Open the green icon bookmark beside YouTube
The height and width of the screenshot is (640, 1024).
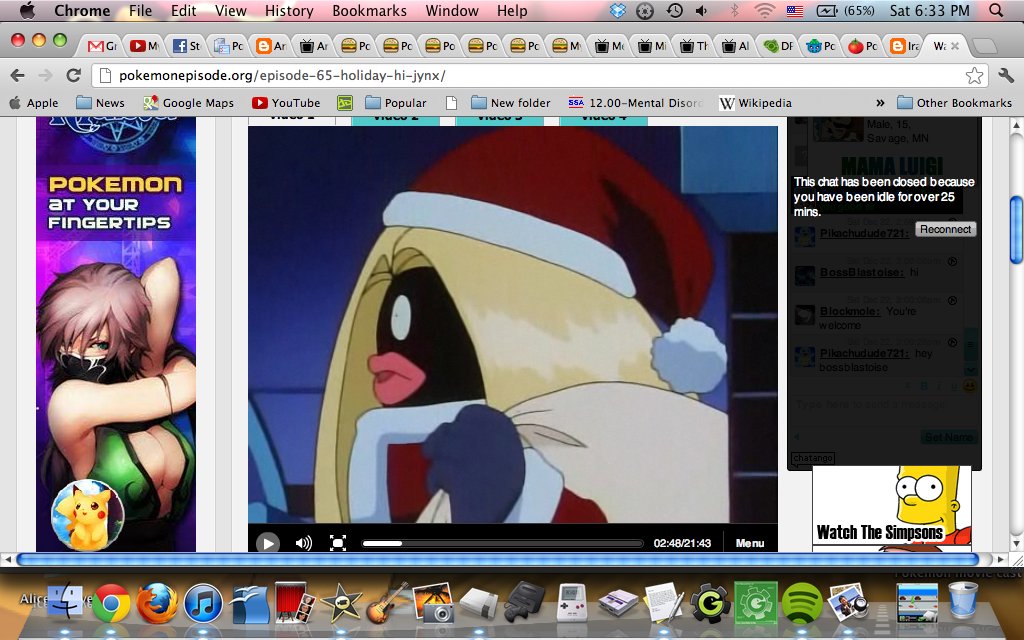pos(345,103)
